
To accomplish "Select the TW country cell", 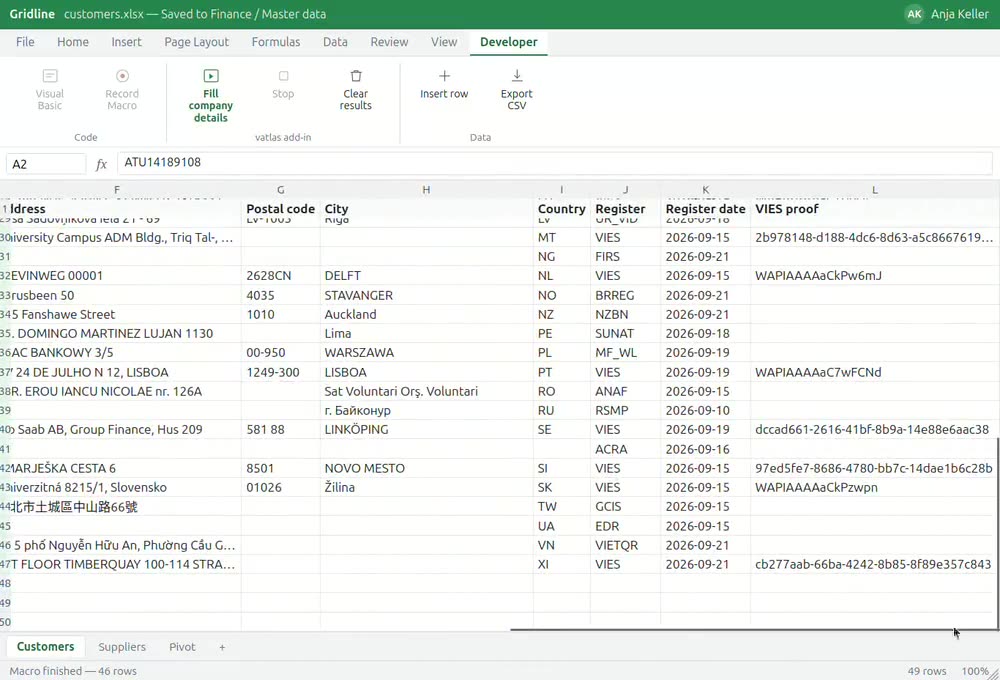I will (x=561, y=506).
